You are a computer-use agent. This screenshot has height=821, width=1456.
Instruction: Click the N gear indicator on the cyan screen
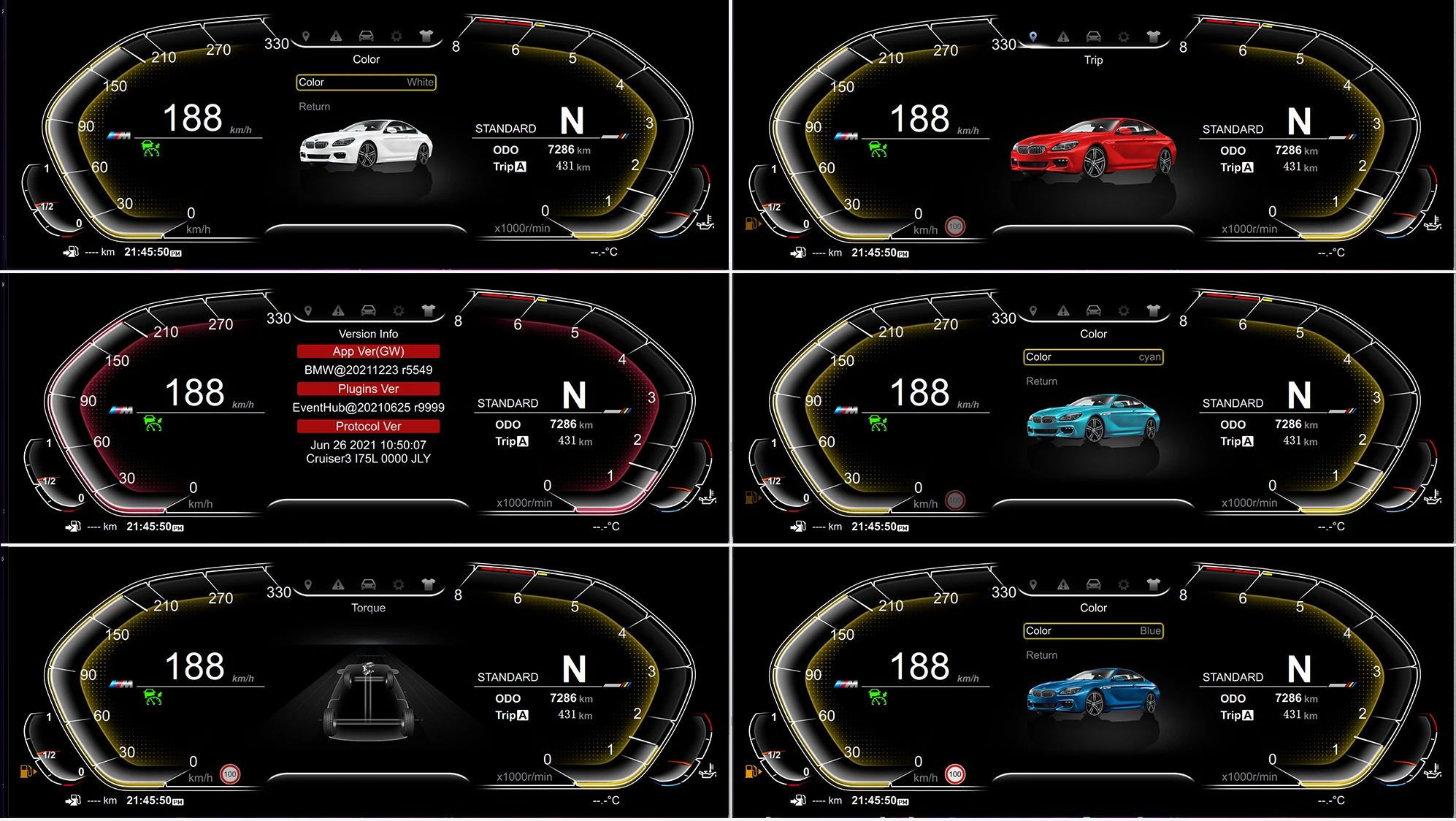(1299, 395)
